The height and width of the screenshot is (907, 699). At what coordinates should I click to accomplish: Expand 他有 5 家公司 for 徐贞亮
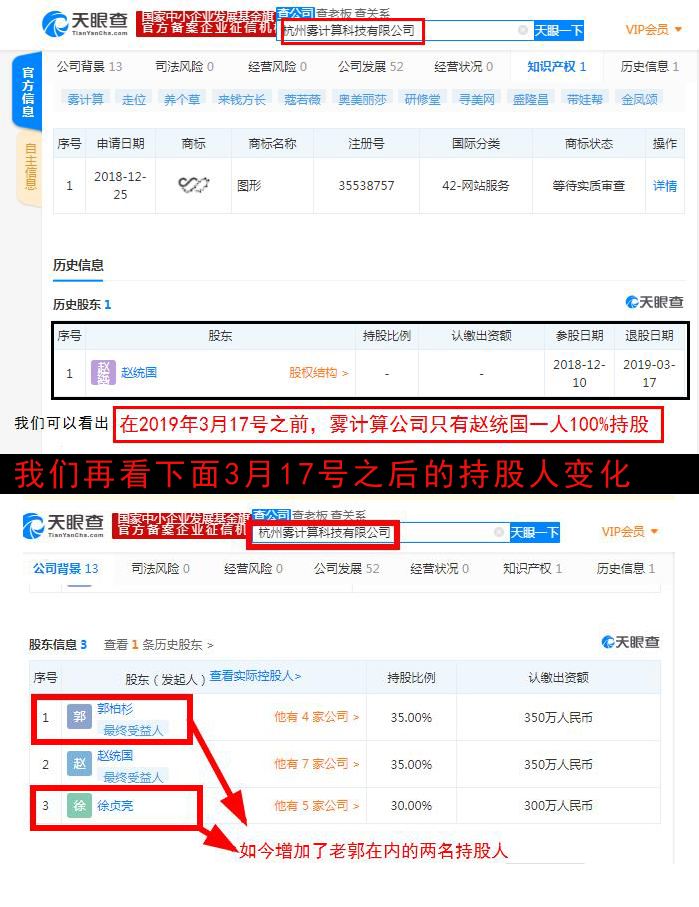[x=317, y=805]
